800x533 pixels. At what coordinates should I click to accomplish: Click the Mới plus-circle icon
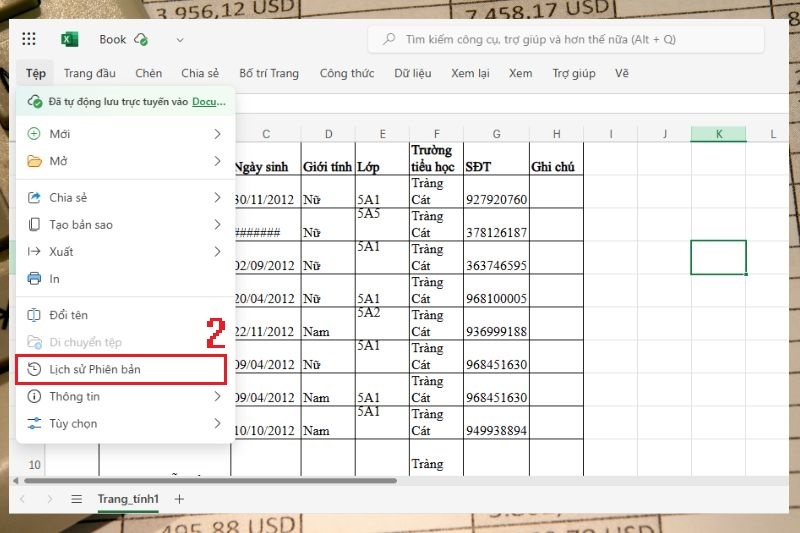pos(34,134)
